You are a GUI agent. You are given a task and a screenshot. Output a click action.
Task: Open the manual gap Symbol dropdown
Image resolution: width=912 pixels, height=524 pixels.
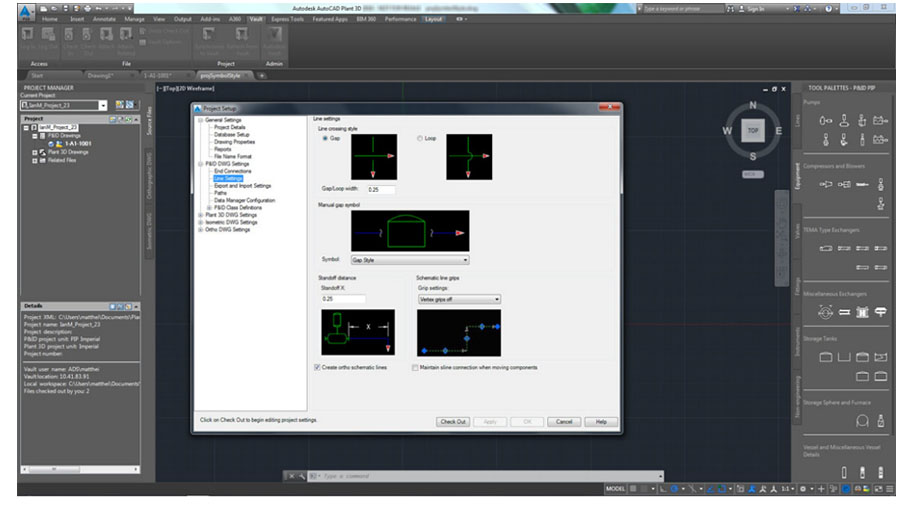tap(409, 260)
